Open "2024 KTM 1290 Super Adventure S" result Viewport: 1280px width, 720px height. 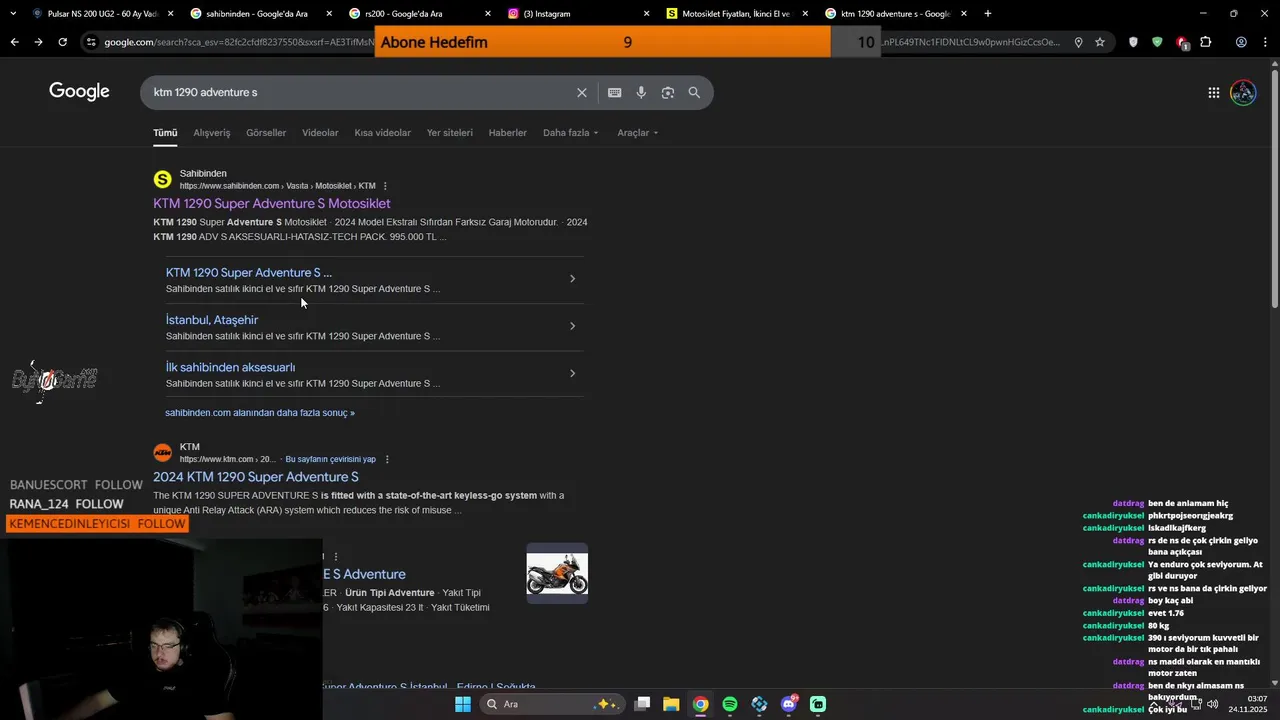(256, 477)
